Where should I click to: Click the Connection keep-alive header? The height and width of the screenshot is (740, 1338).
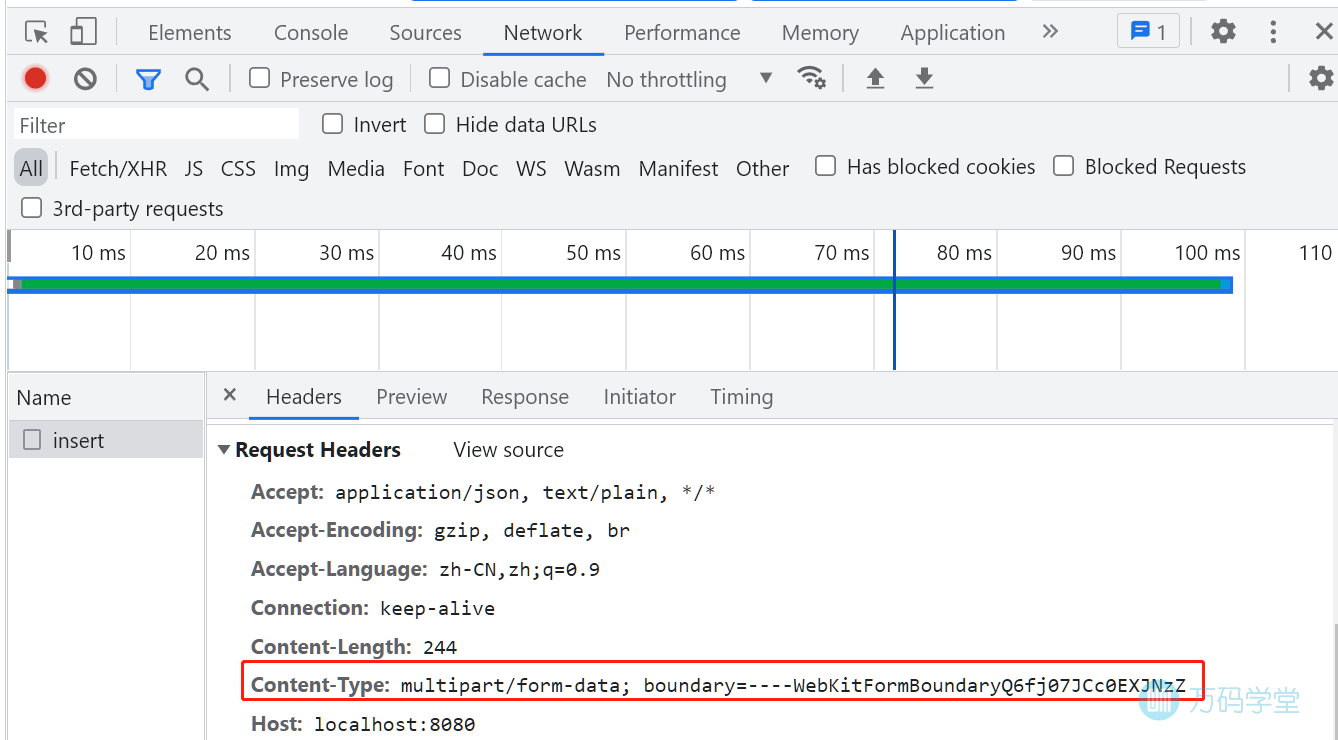(x=373, y=608)
